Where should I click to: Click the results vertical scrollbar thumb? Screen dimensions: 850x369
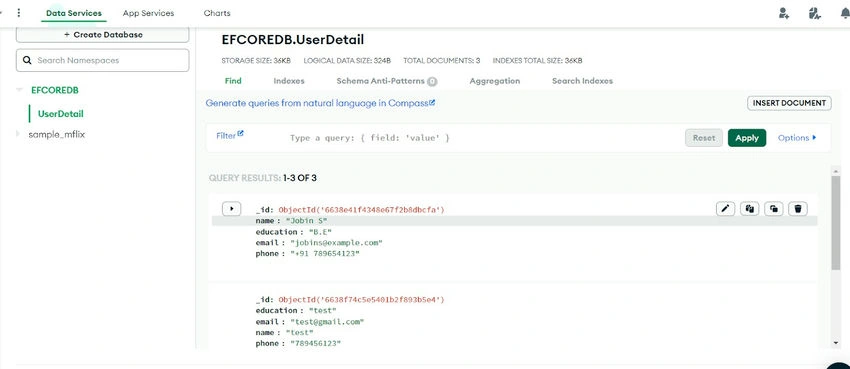[x=835, y=222]
